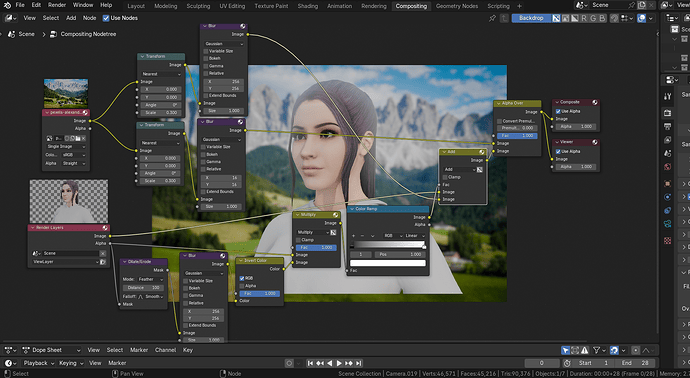Open Linear interpolation dropdown on Color Ramp
Screen dimensions: 690x378
[x=415, y=236]
